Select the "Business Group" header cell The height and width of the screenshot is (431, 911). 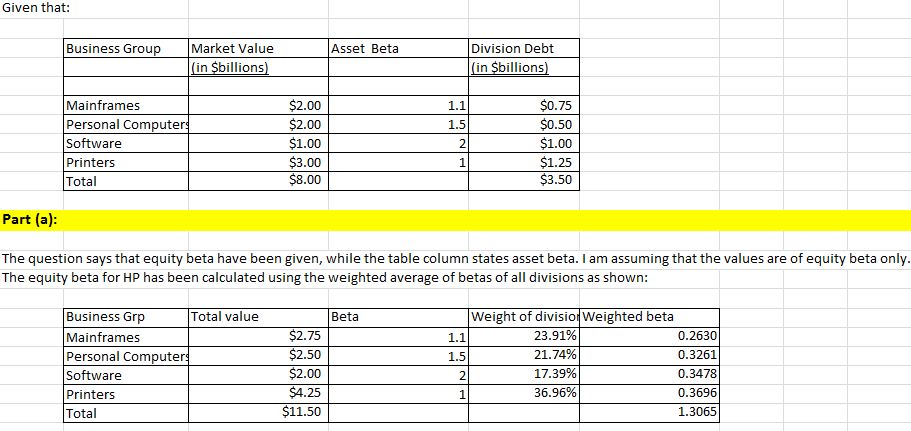pyautogui.click(x=112, y=49)
